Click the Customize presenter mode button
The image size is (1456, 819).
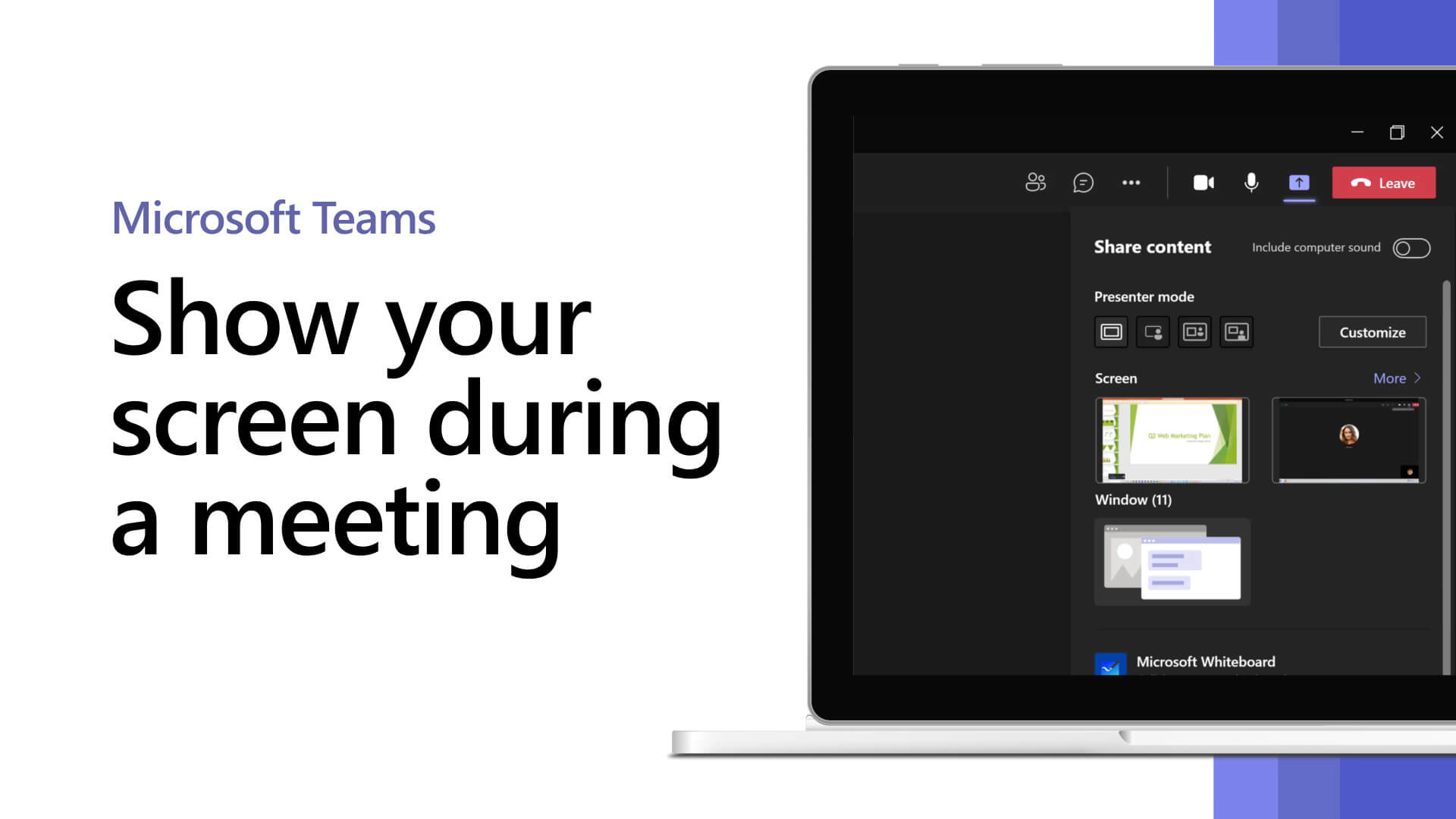click(1372, 331)
